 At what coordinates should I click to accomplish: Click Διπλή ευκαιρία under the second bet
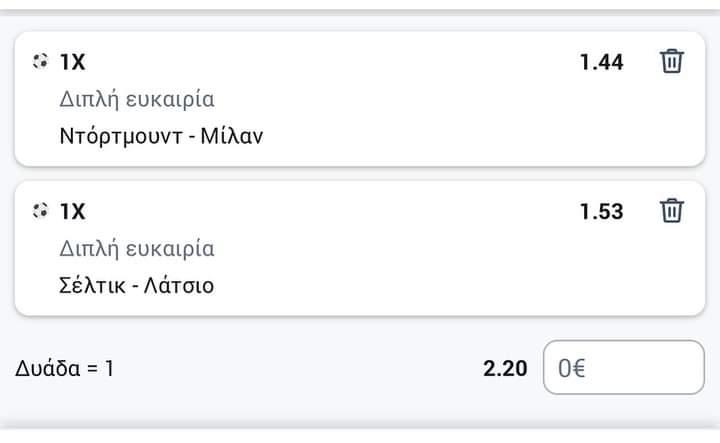click(x=137, y=249)
